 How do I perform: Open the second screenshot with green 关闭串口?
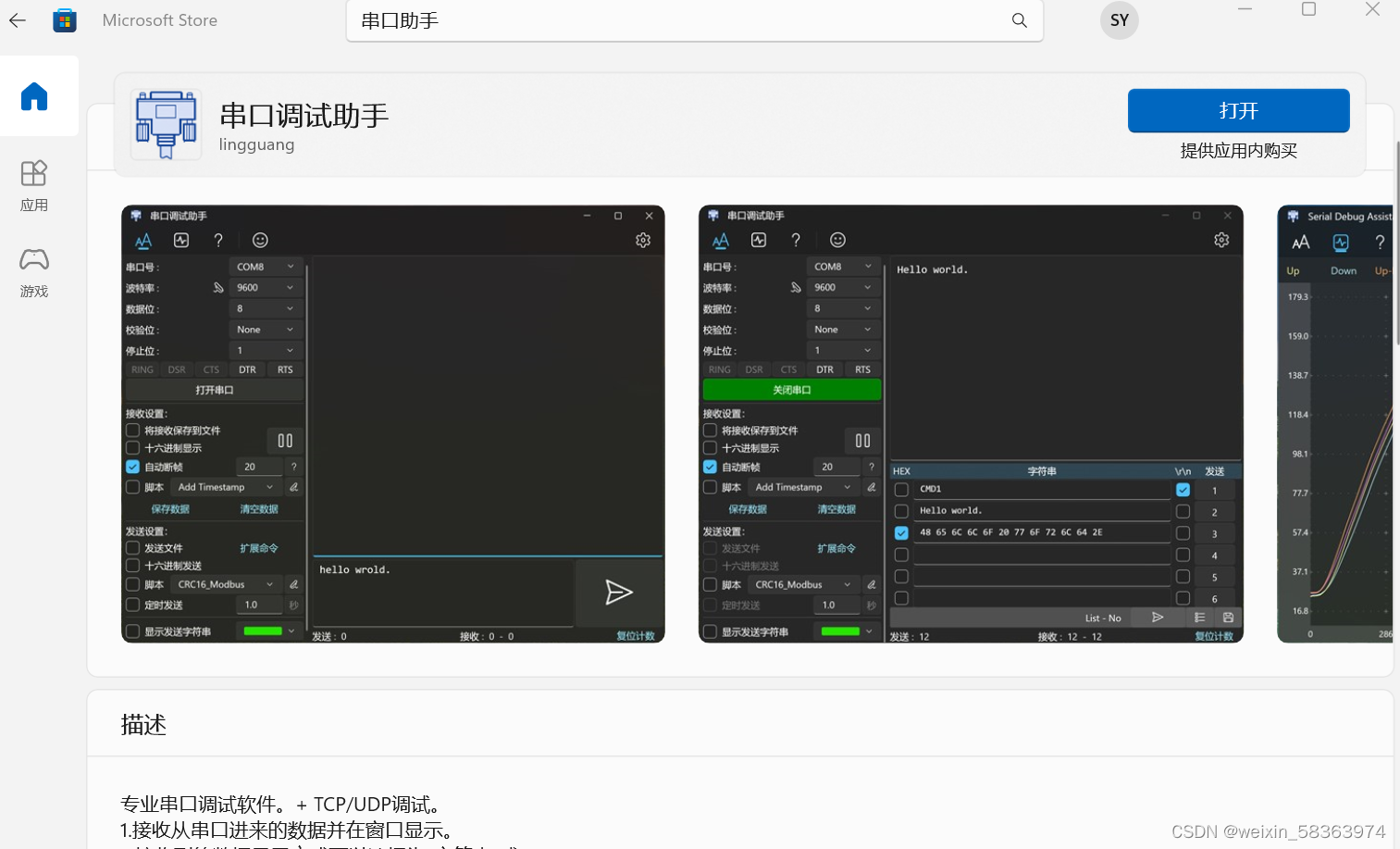[x=971, y=424]
